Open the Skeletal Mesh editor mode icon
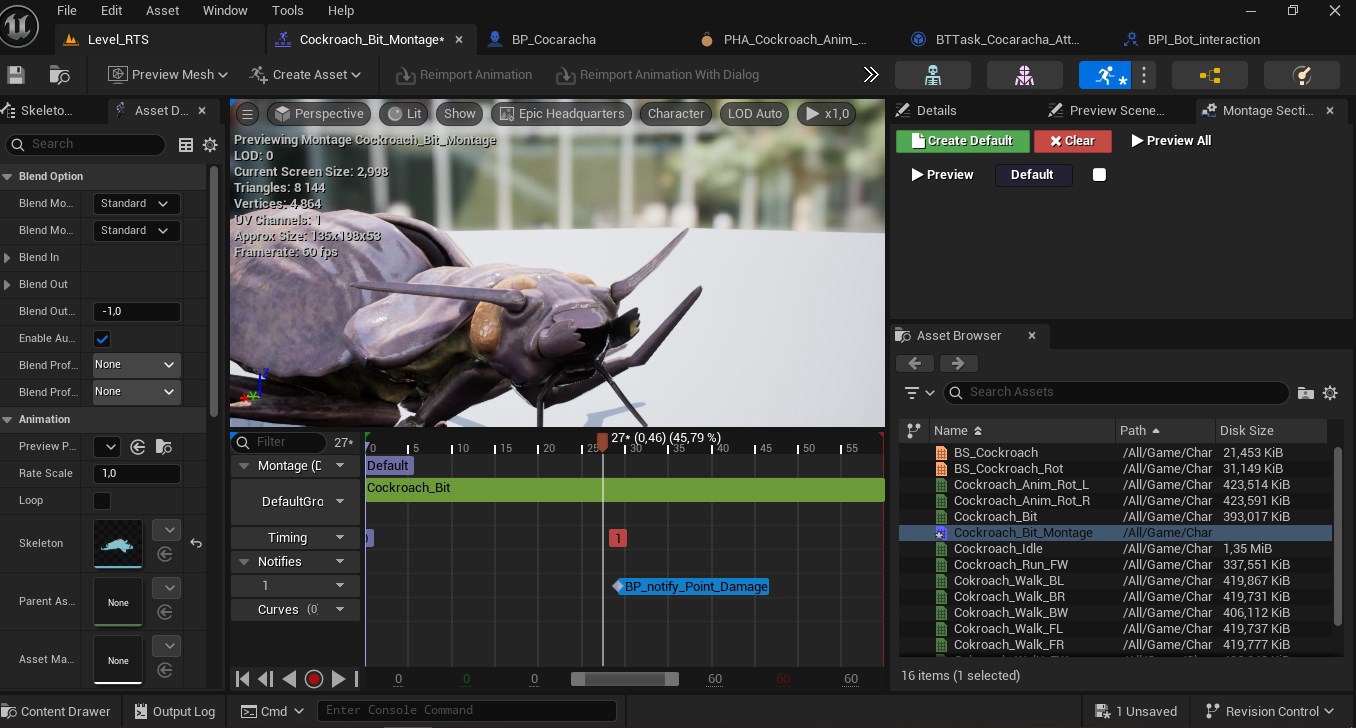The height and width of the screenshot is (728, 1356). [1024, 75]
